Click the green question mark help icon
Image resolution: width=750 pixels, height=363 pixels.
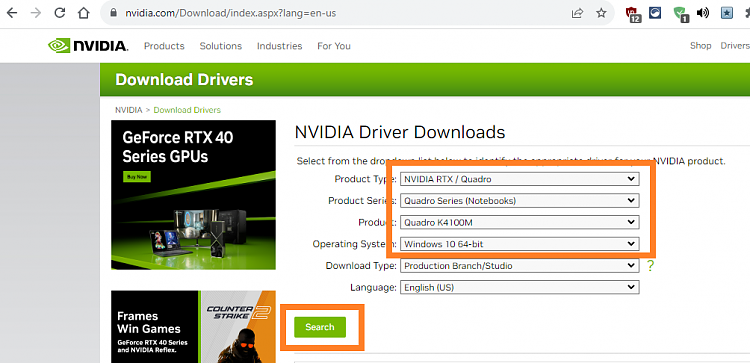point(650,266)
